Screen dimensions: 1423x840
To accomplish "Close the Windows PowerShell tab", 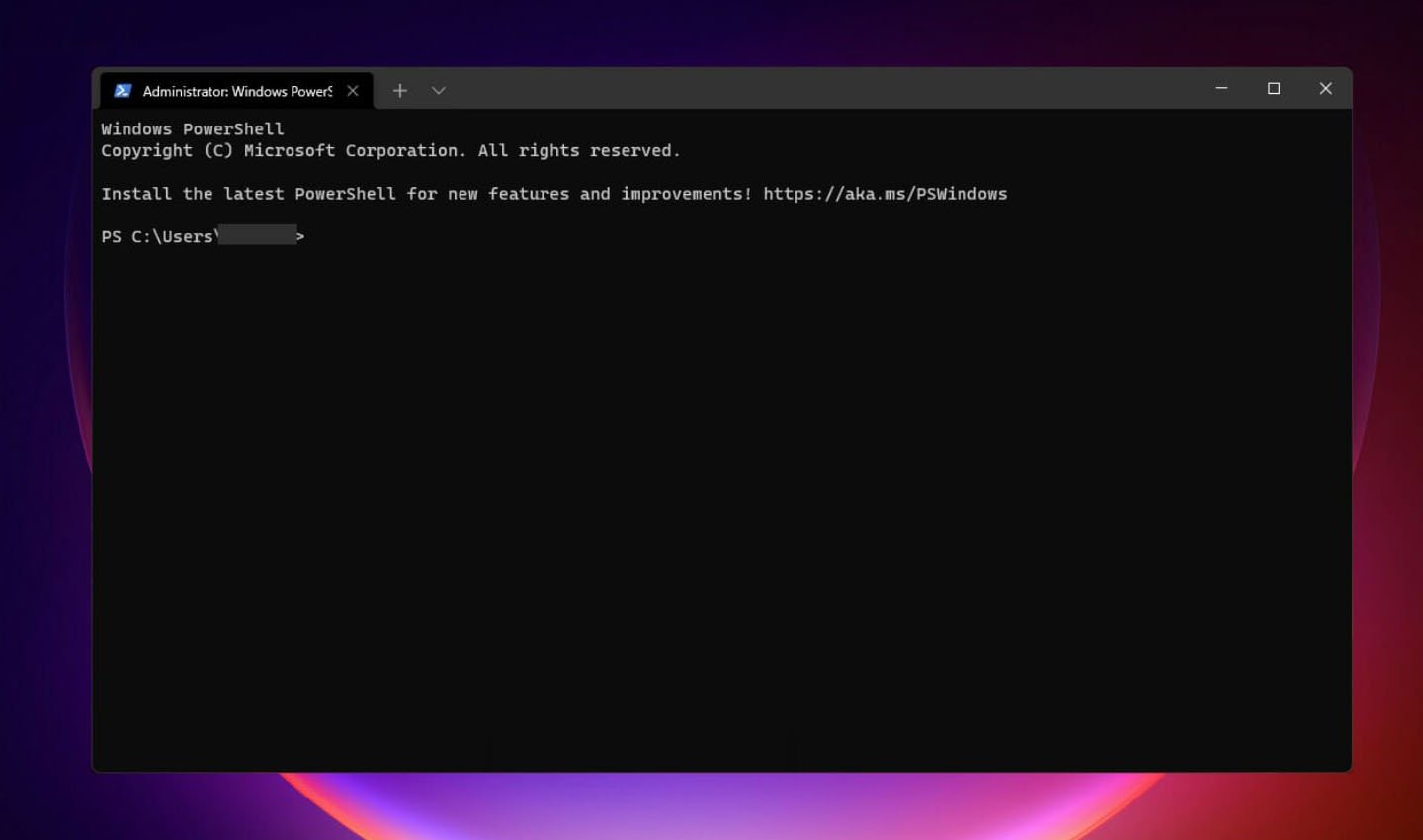I will pos(353,91).
